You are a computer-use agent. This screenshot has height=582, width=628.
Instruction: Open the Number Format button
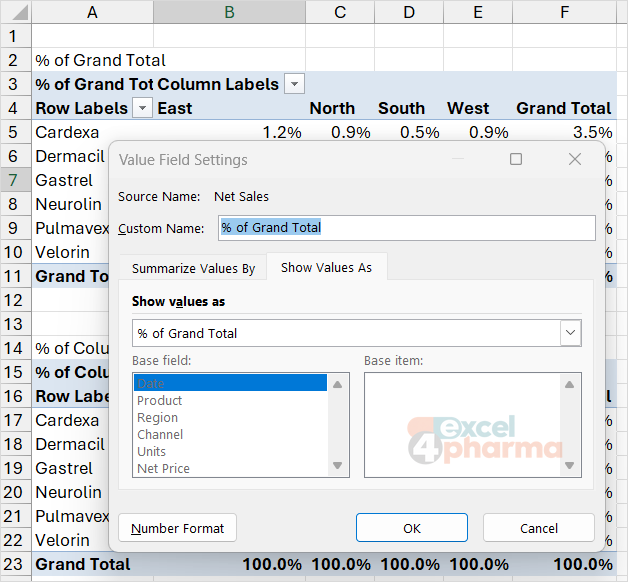(x=177, y=528)
